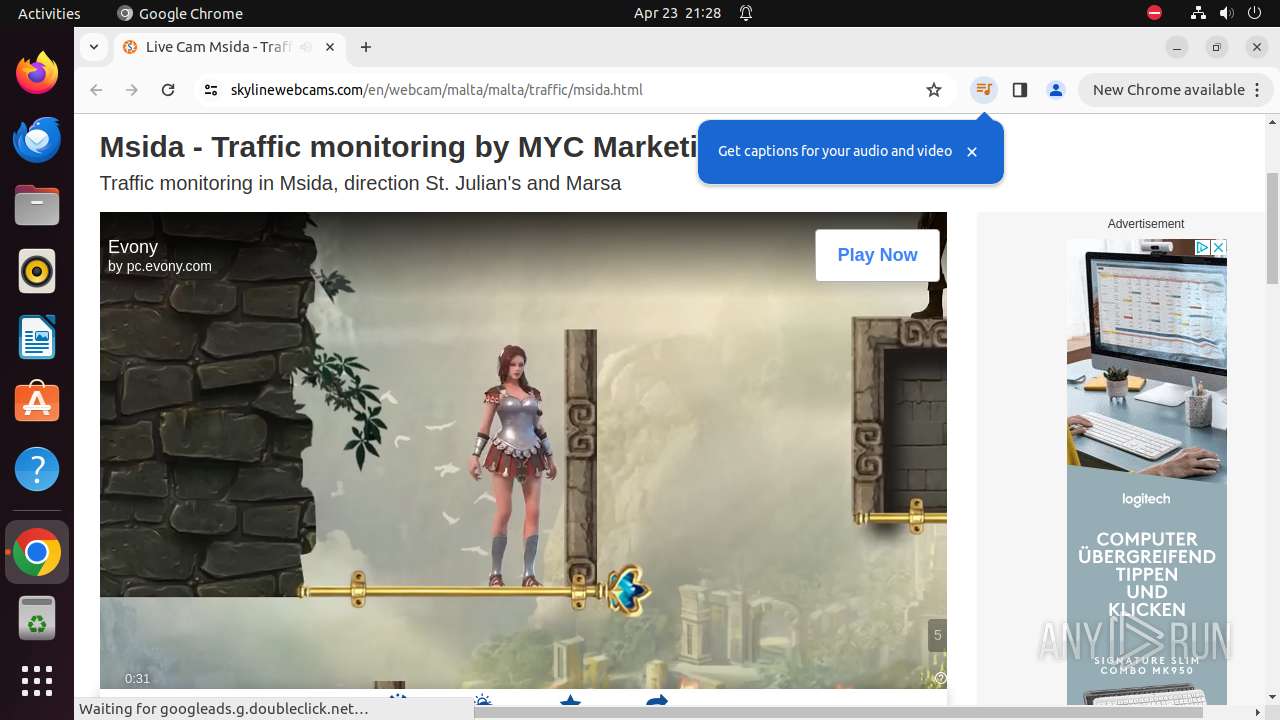
Task: Click AdChoices icon on Logitech ad
Action: point(1204,247)
